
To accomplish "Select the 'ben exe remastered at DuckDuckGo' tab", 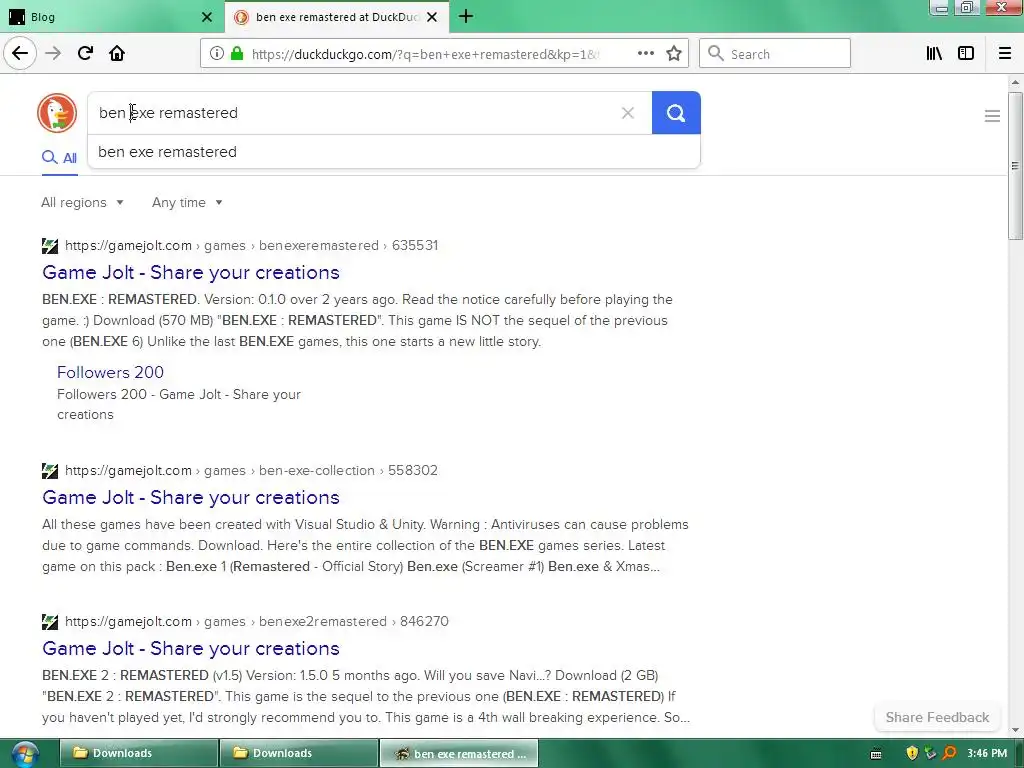I will pyautogui.click(x=337, y=17).
